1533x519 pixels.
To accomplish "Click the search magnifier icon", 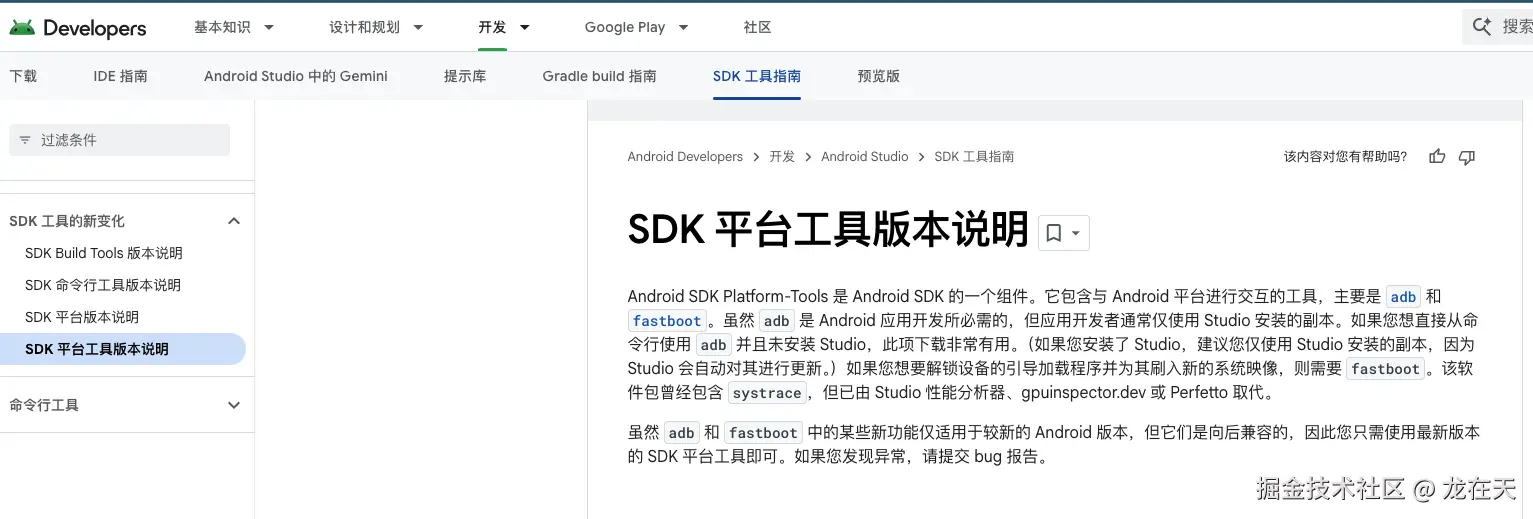I will click(x=1482, y=27).
